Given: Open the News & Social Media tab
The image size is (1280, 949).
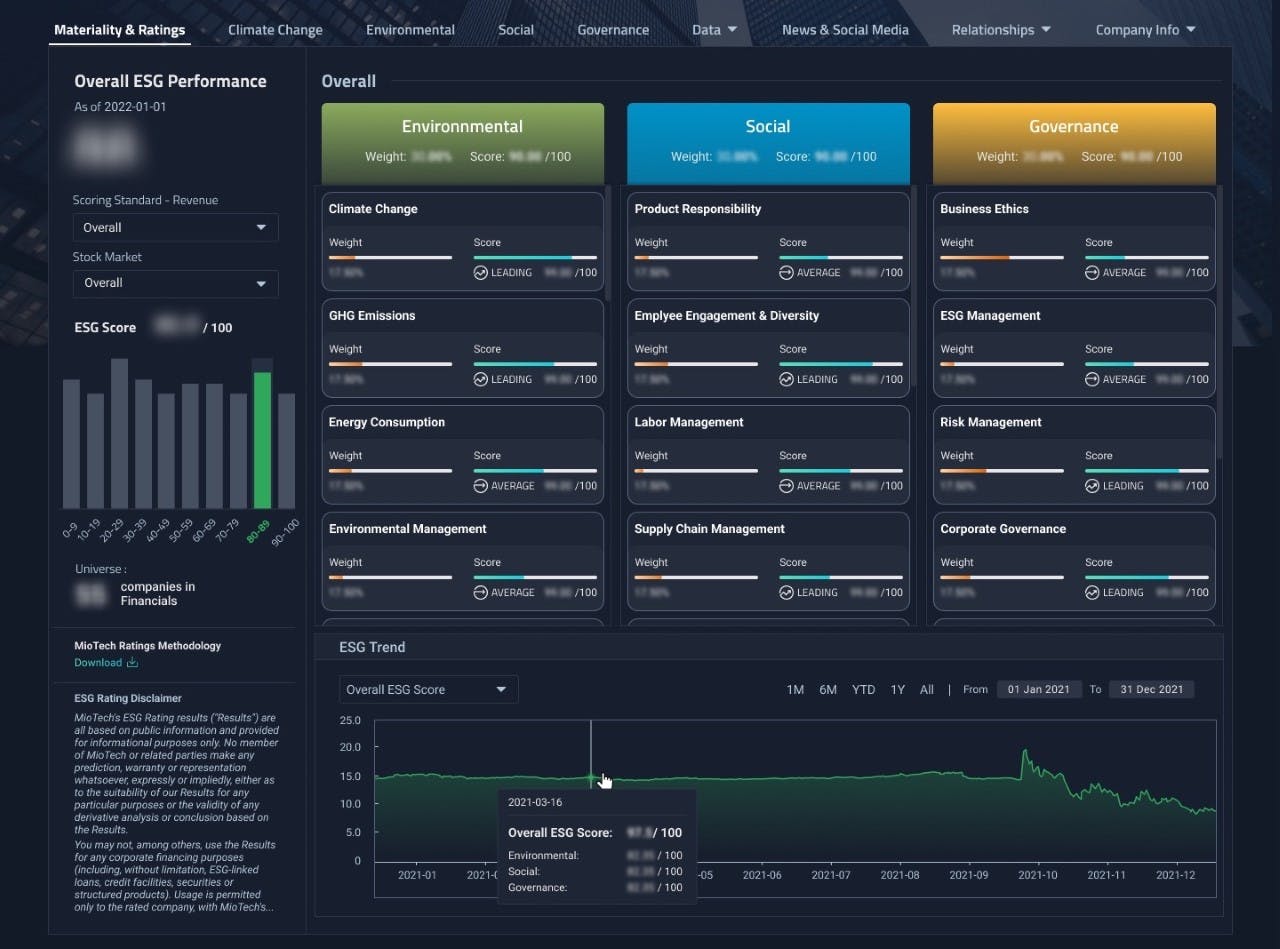Looking at the screenshot, I should [845, 30].
